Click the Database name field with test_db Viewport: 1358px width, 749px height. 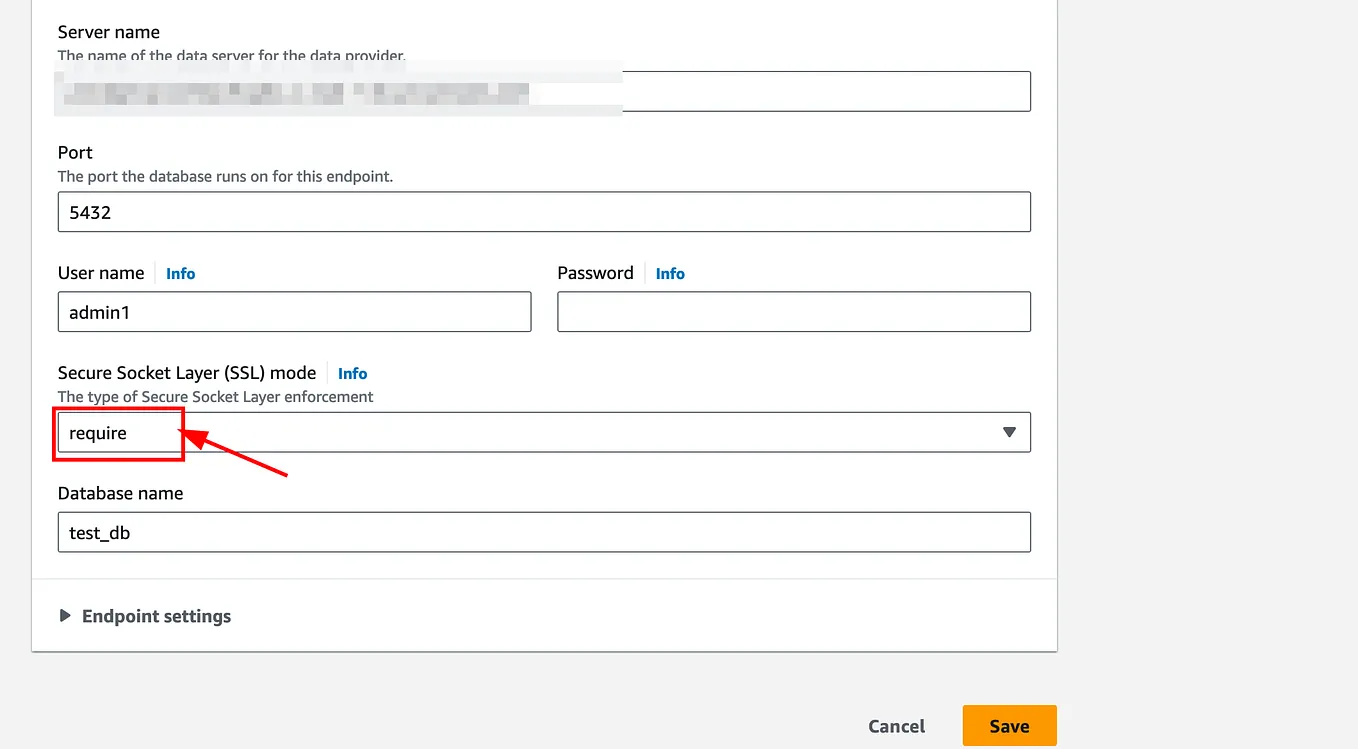tap(544, 532)
